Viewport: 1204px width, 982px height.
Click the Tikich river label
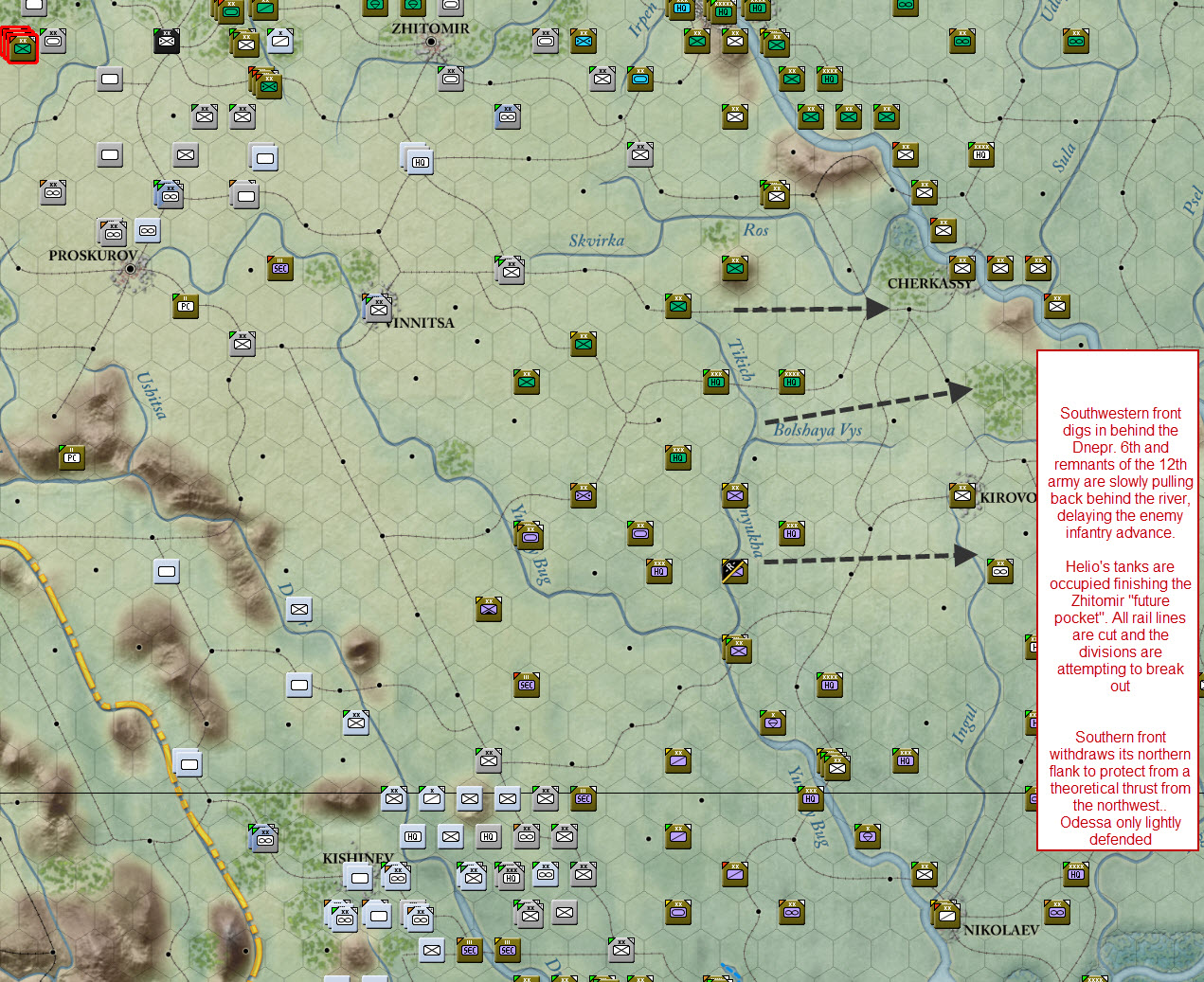click(741, 360)
